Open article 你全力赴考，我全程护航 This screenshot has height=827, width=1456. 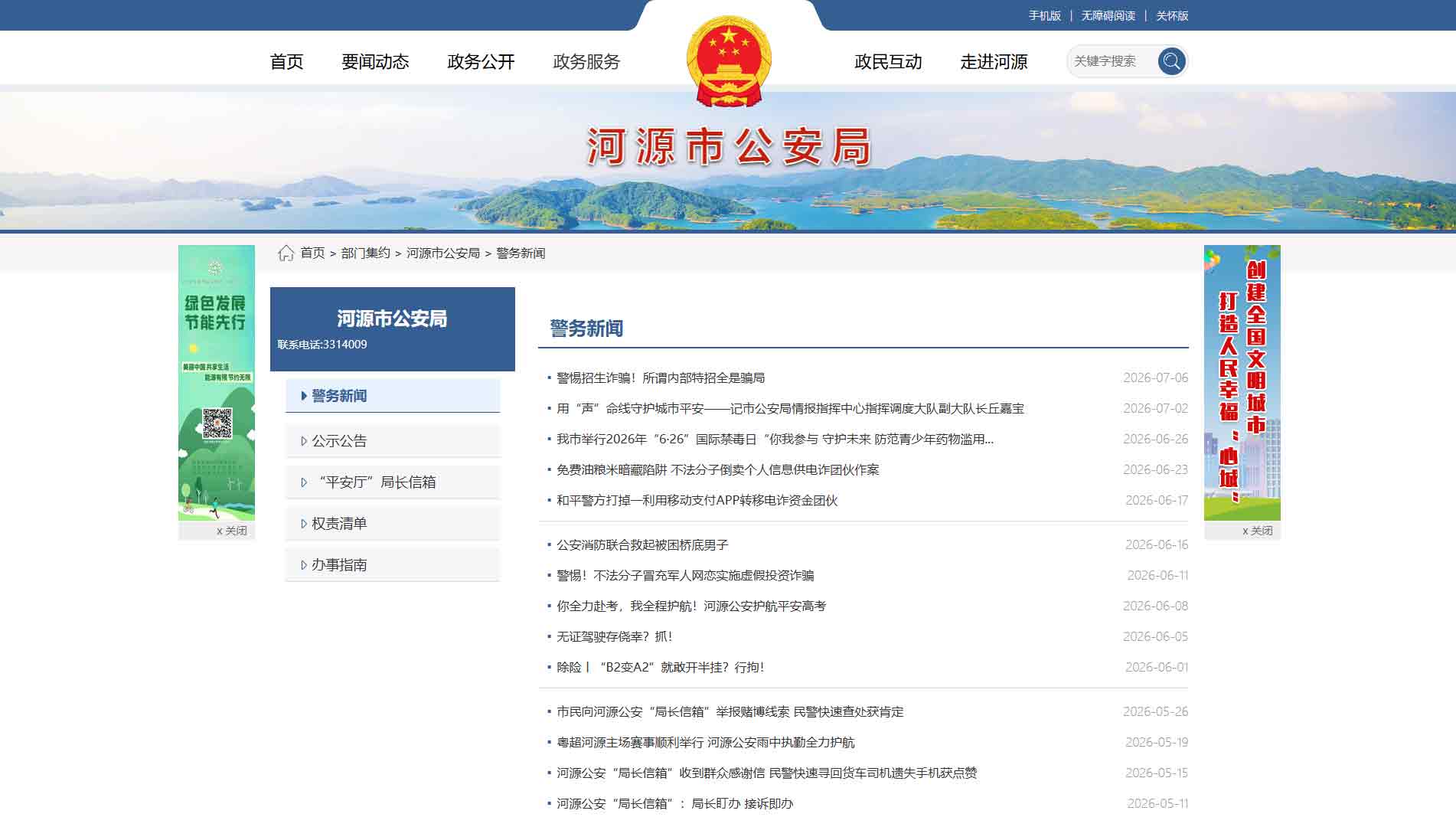[x=691, y=606]
